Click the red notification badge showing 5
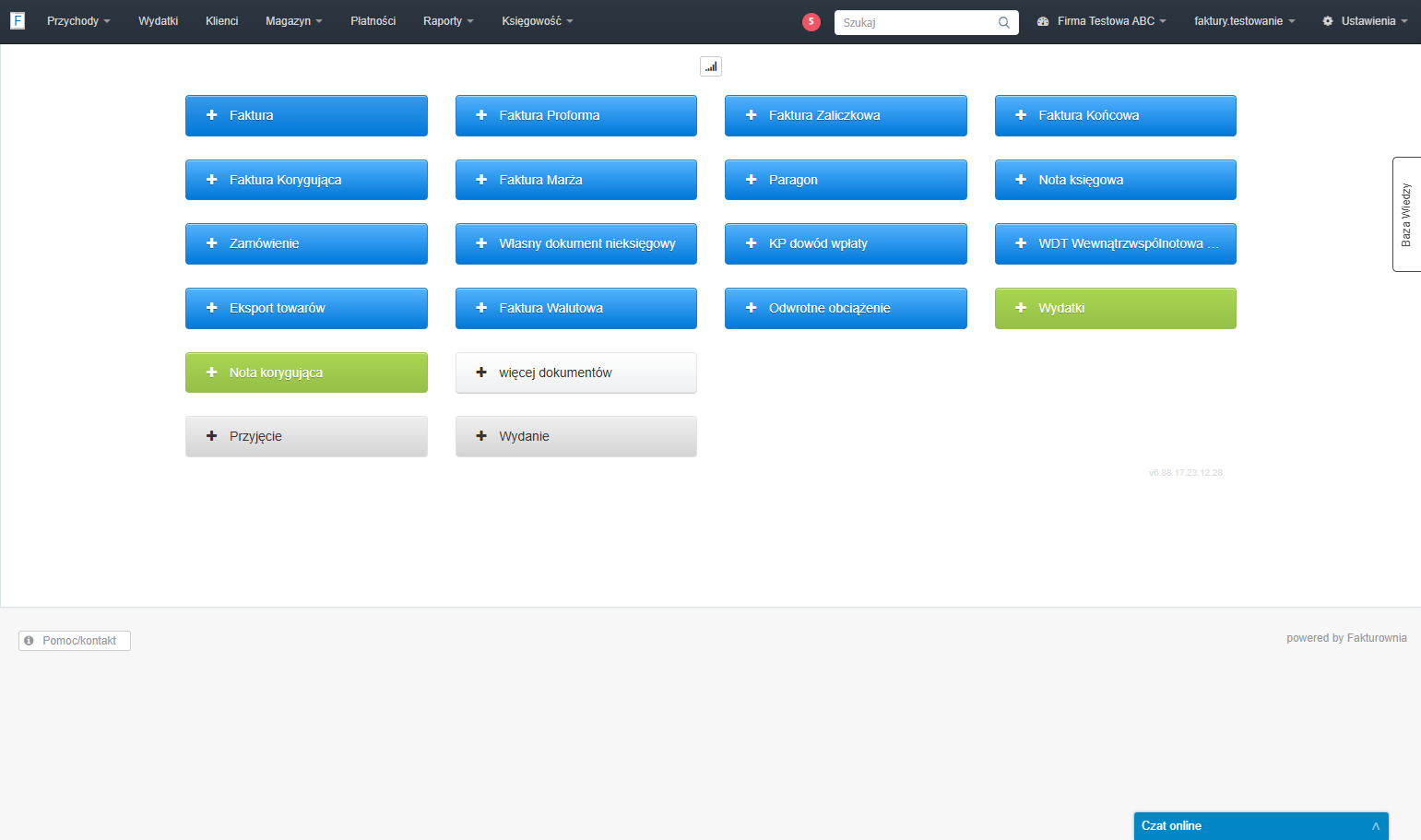The image size is (1421, 840). click(x=811, y=22)
